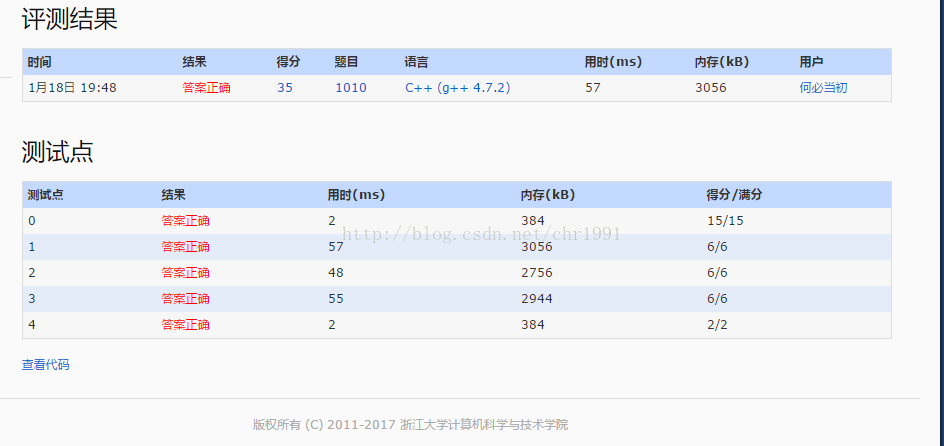
Task: Click 答案正确 for test point 2
Action: 185,273
